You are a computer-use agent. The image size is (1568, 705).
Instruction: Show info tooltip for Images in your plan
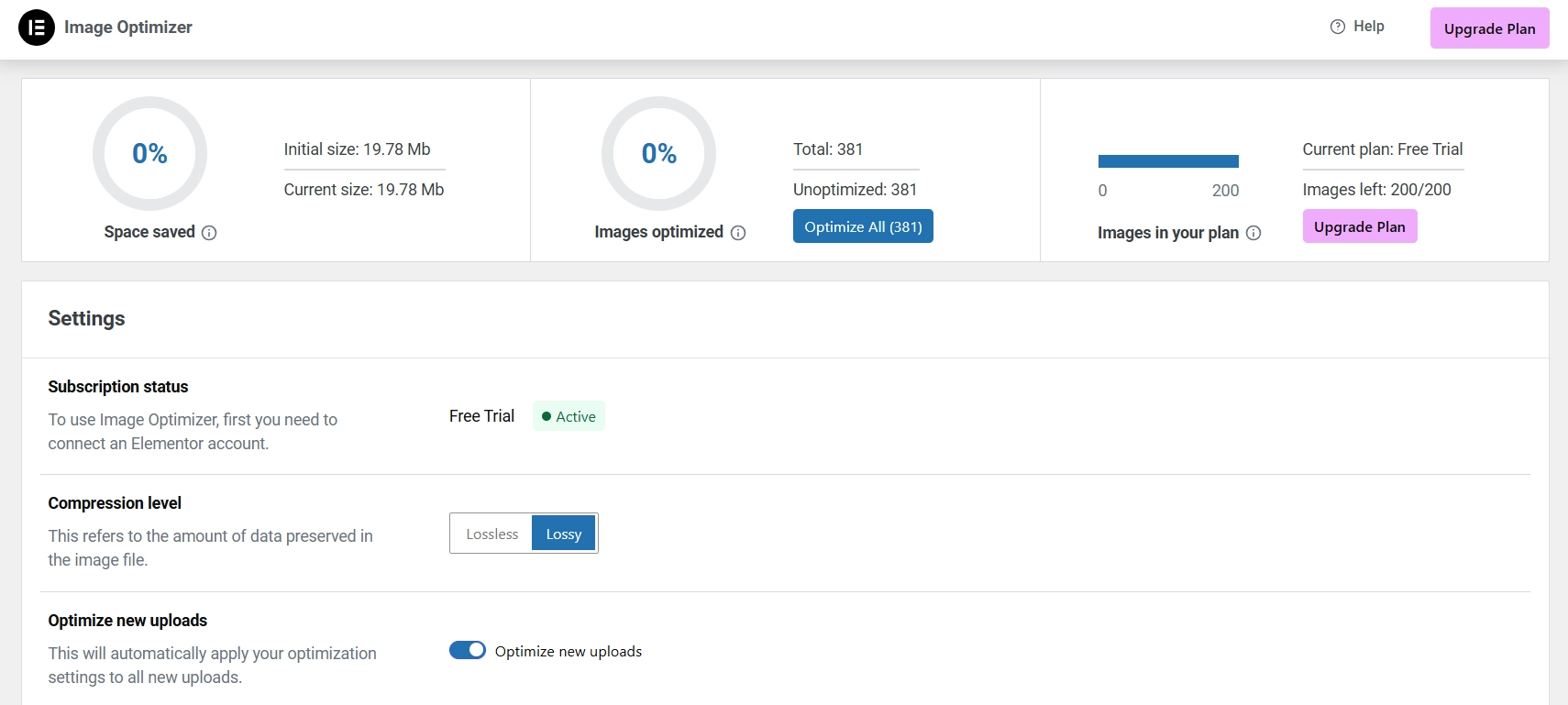(x=1253, y=233)
